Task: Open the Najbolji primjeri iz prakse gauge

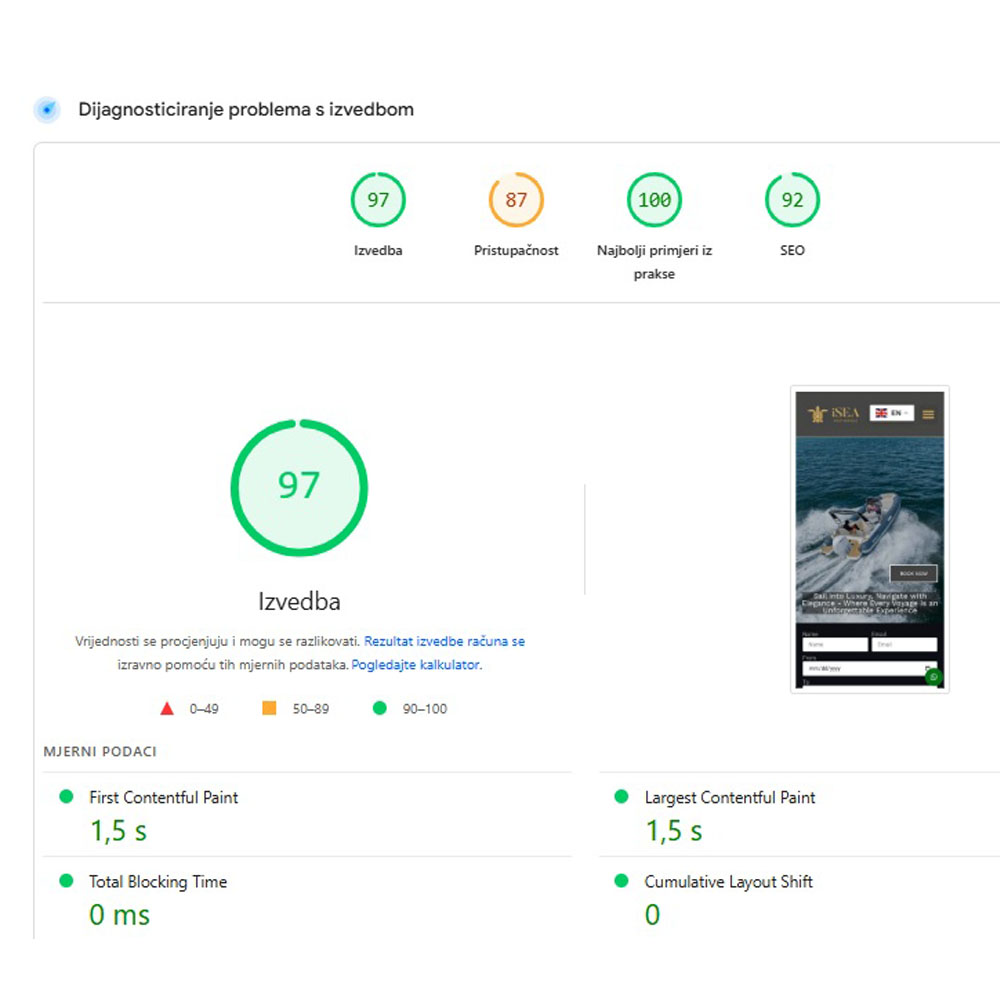Action: [654, 200]
